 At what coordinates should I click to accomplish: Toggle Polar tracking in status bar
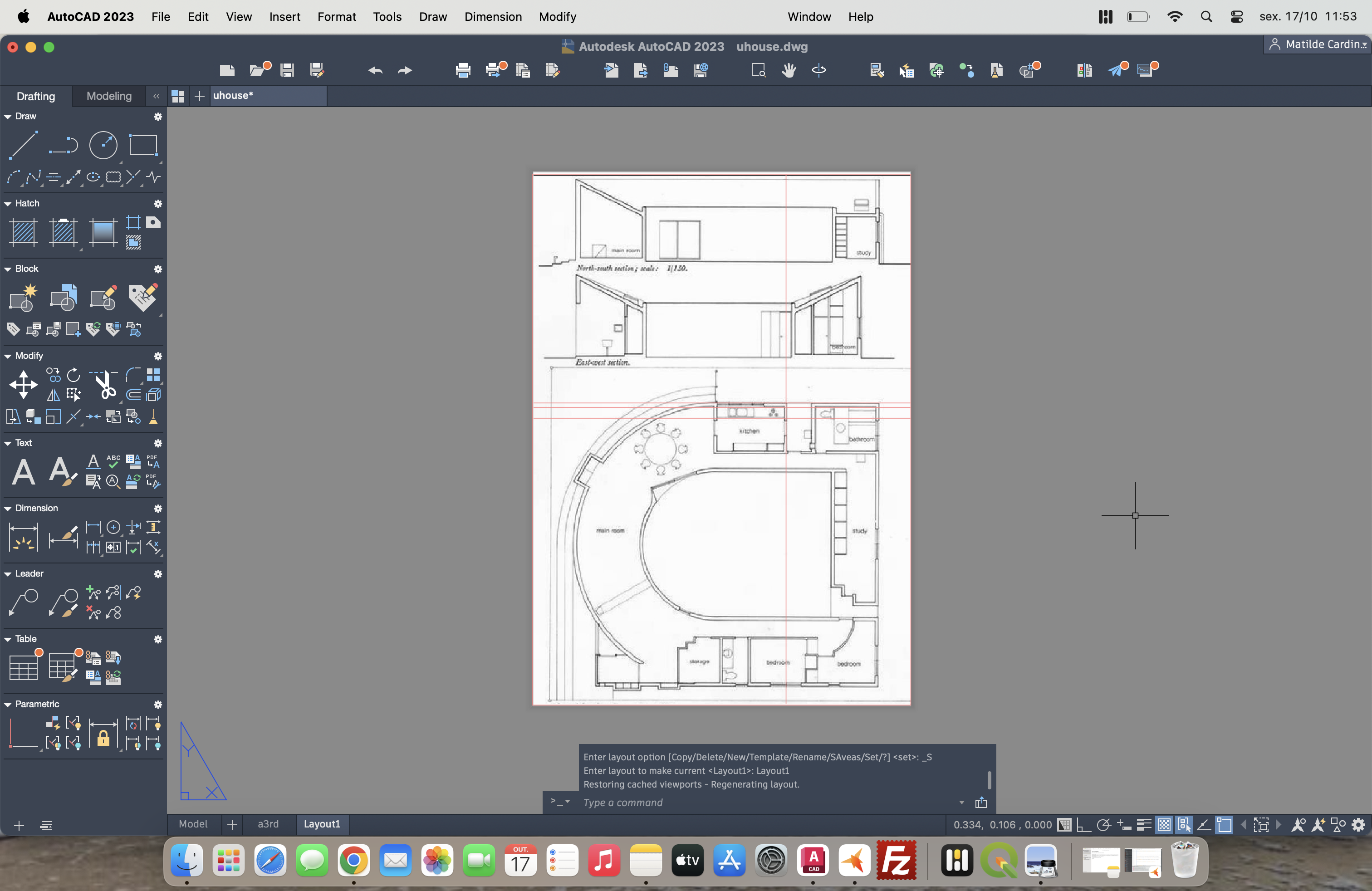pos(1103,825)
